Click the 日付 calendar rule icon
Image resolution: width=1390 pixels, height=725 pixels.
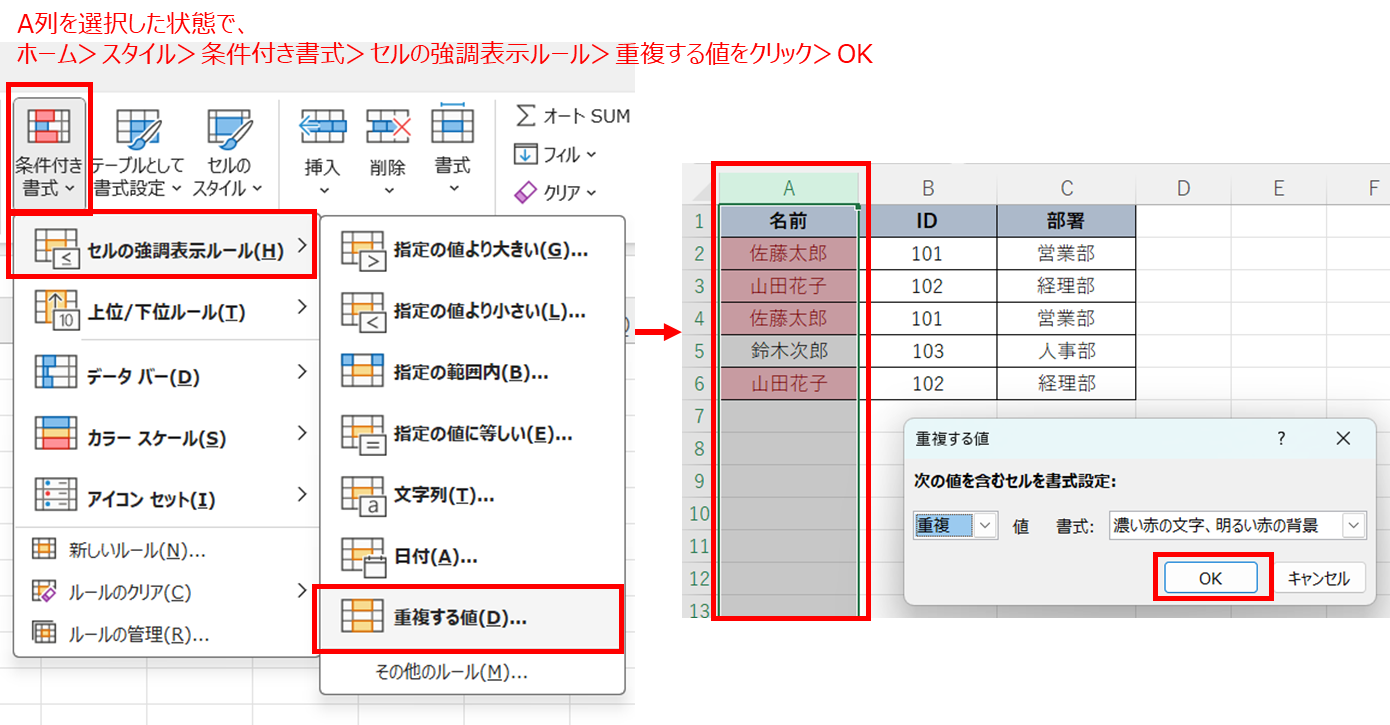pos(363,558)
